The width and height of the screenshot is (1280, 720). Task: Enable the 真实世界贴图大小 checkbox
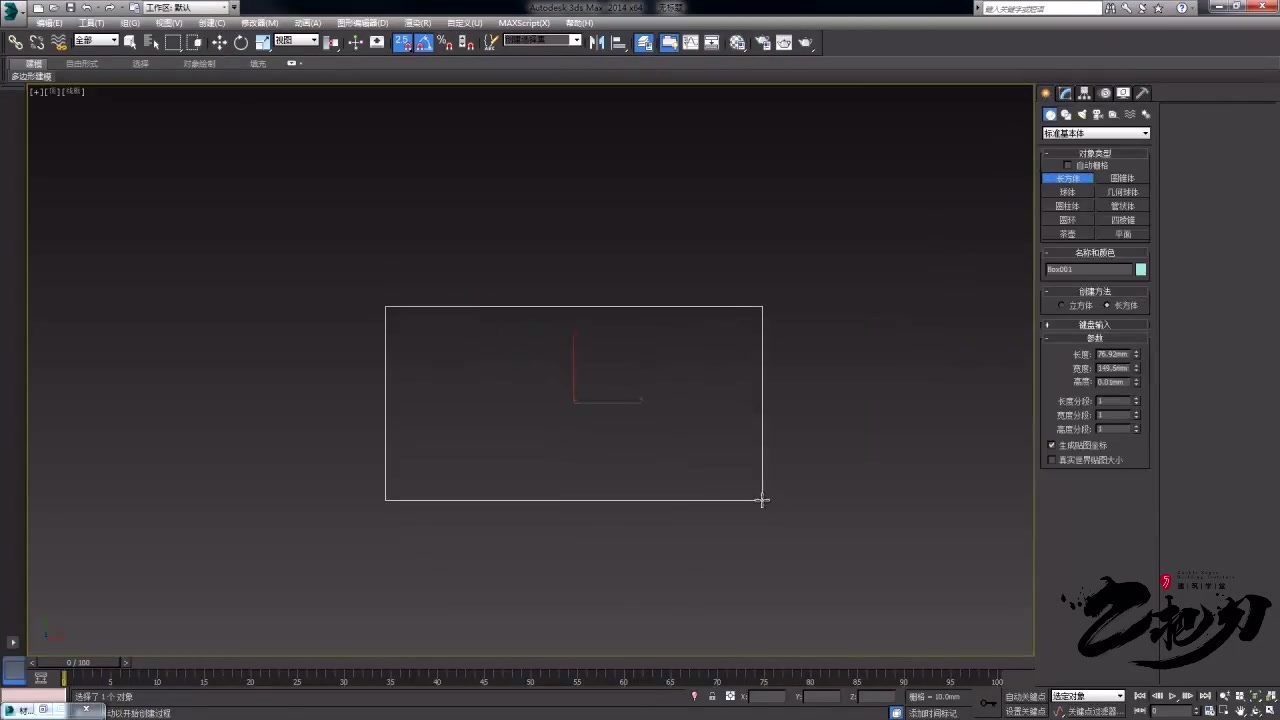1051,460
